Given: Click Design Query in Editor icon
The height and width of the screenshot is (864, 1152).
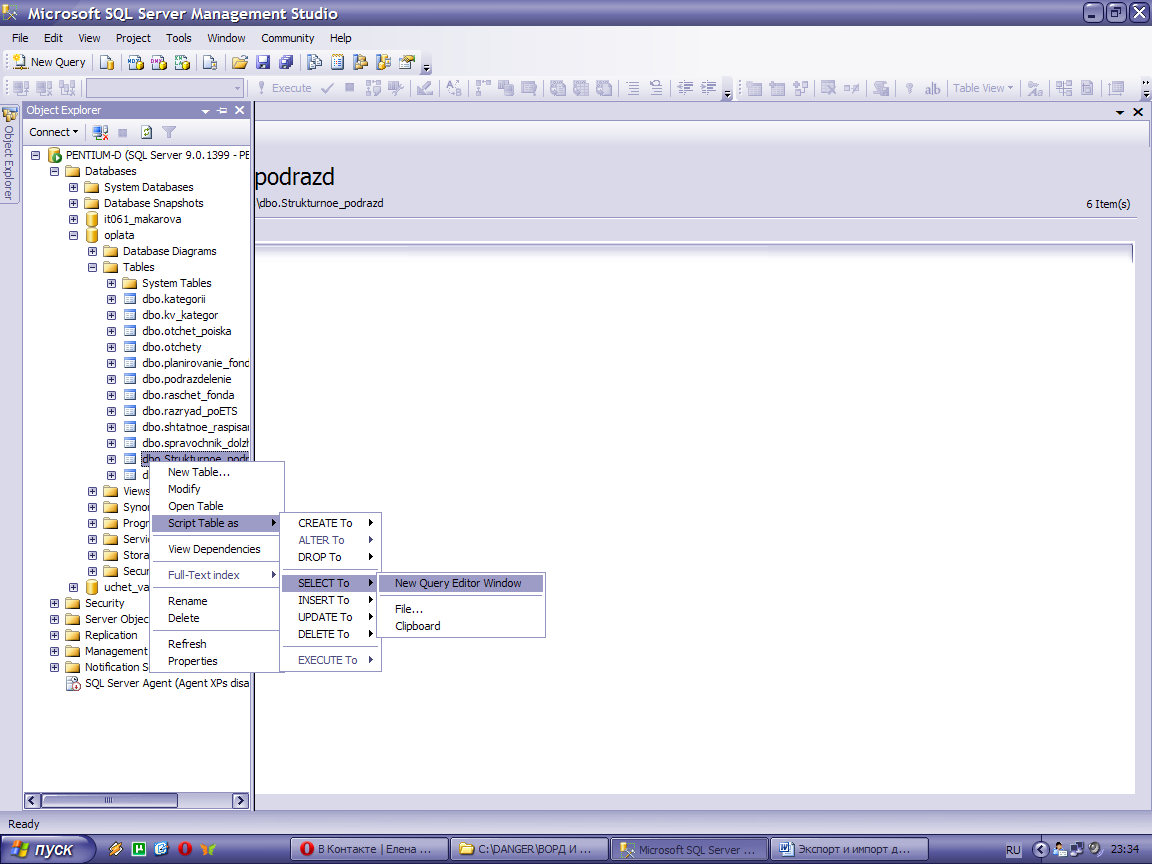Looking at the screenshot, I should pos(425,88).
